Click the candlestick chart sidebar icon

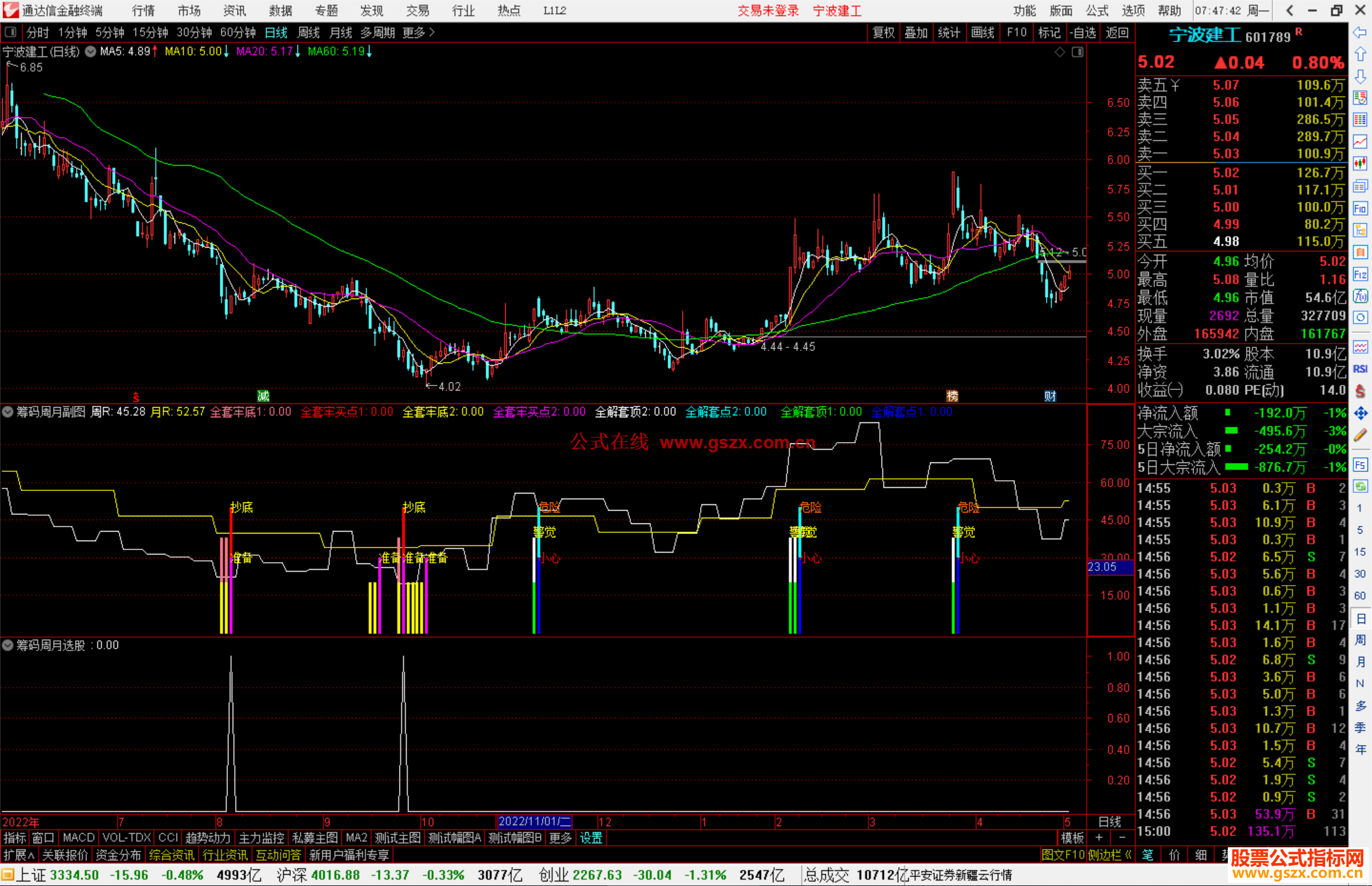1360,164
